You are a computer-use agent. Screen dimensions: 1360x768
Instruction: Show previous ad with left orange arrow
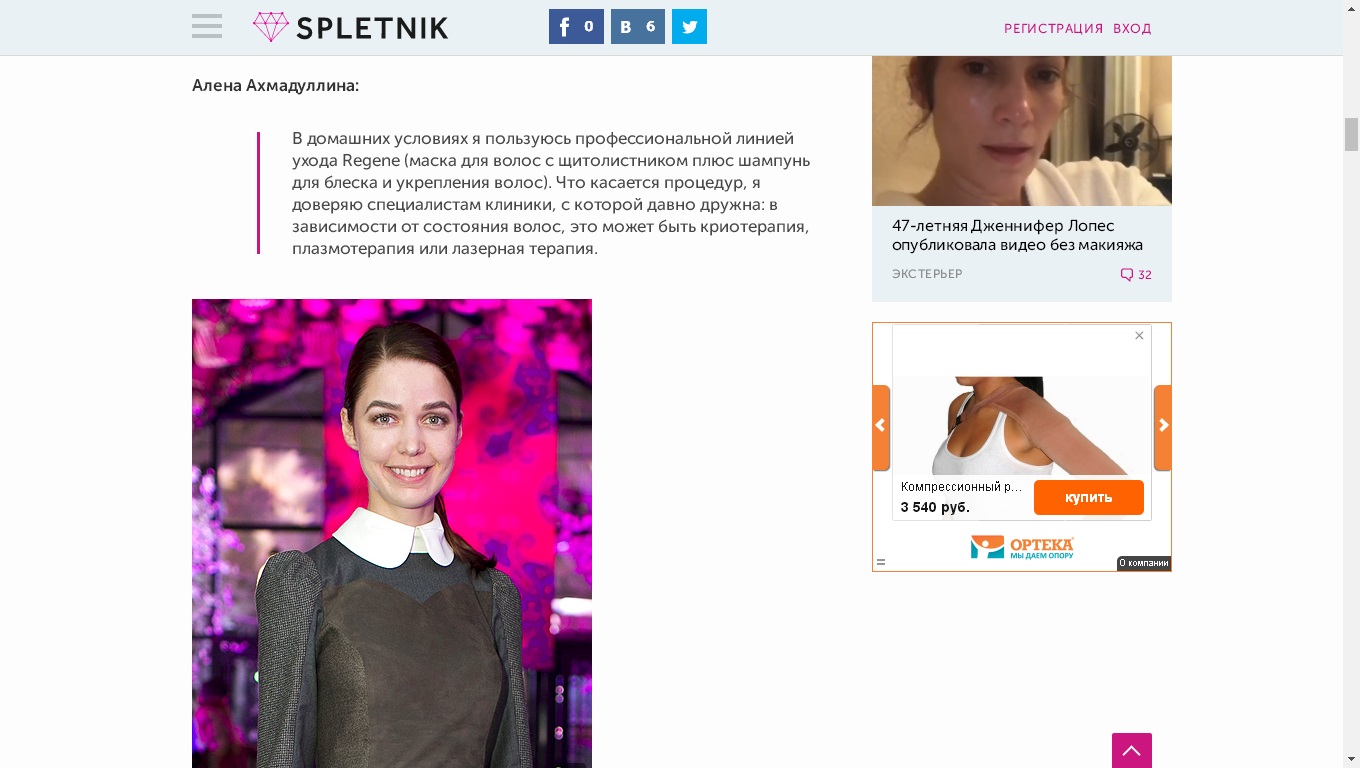point(881,427)
